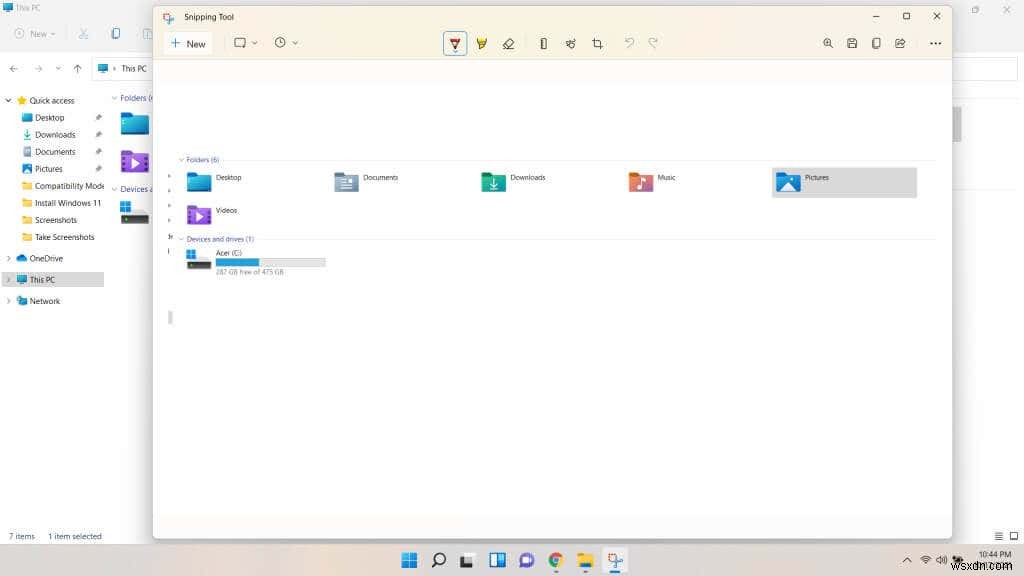Open the Windows Start menu
1024x576 pixels.
(409, 560)
